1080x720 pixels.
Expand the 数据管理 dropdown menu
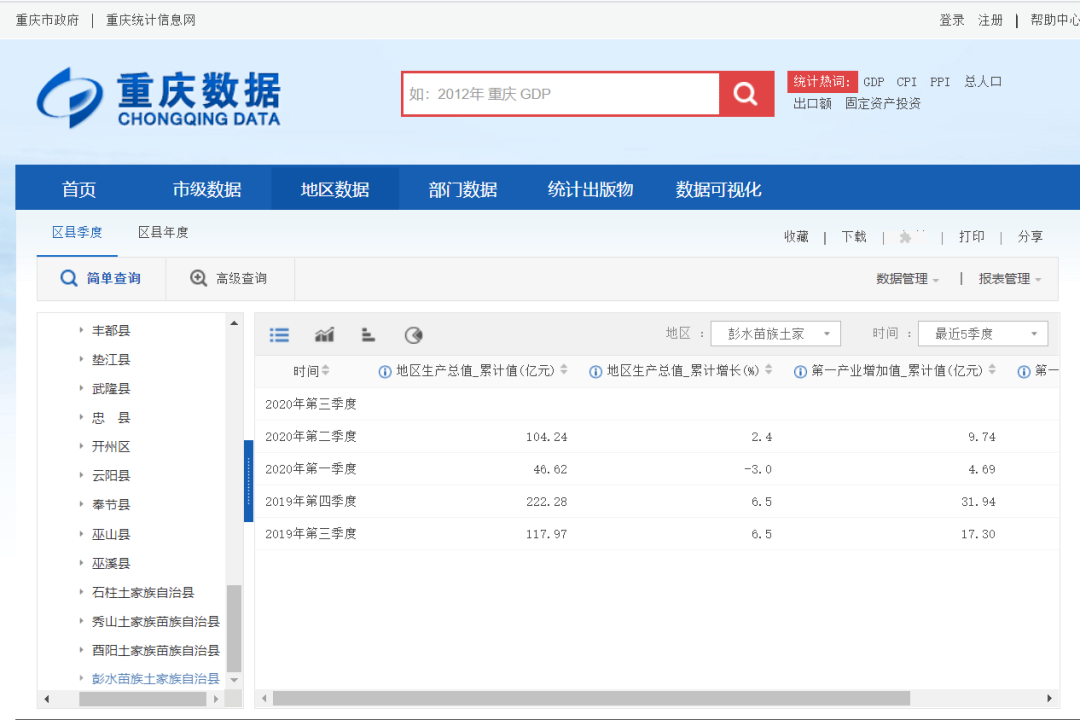[903, 277]
